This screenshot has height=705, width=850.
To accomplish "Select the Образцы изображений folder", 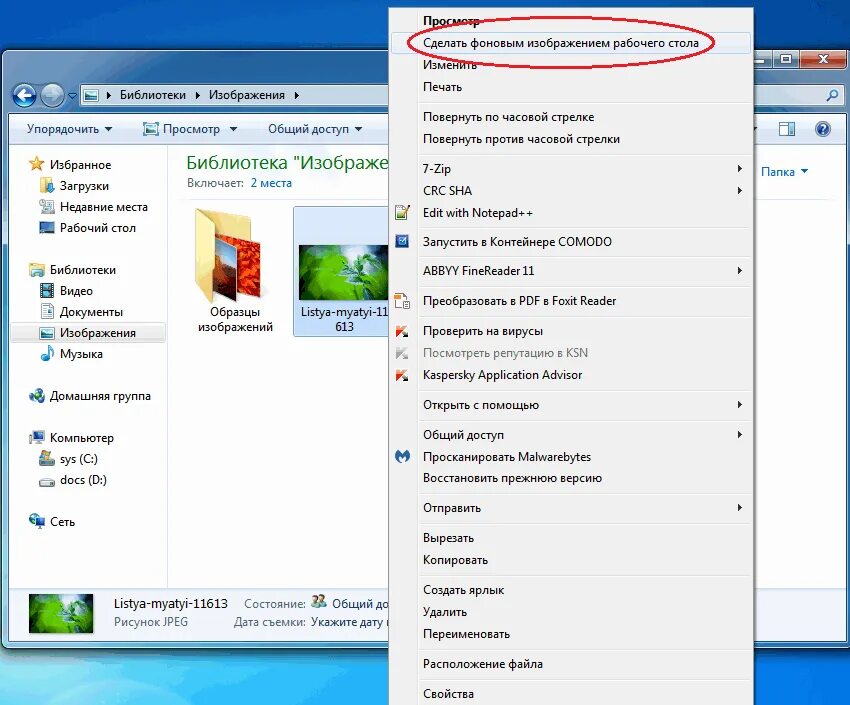I will click(x=235, y=271).
